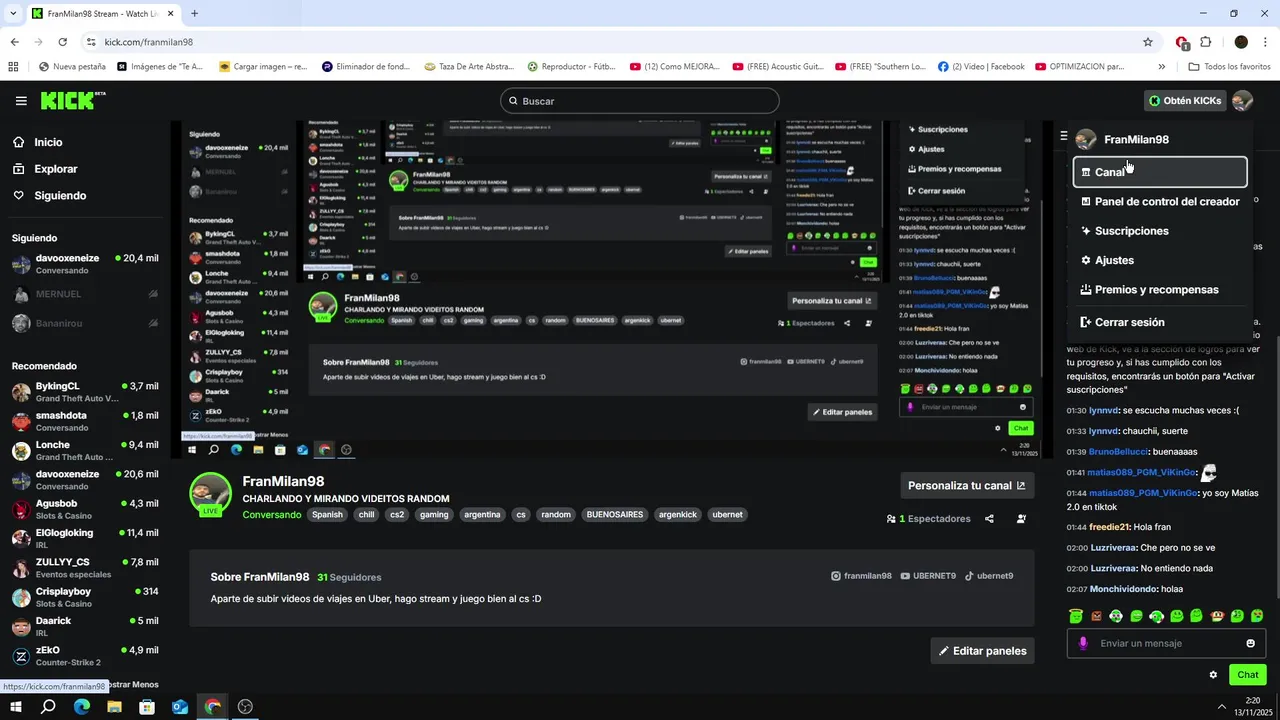Click chat username BrunoBellucci
The width and height of the screenshot is (1280, 720).
[x=1118, y=452]
